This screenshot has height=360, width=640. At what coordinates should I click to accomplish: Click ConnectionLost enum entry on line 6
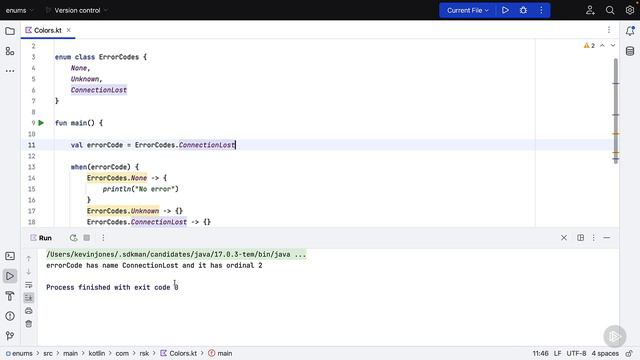[x=99, y=90]
